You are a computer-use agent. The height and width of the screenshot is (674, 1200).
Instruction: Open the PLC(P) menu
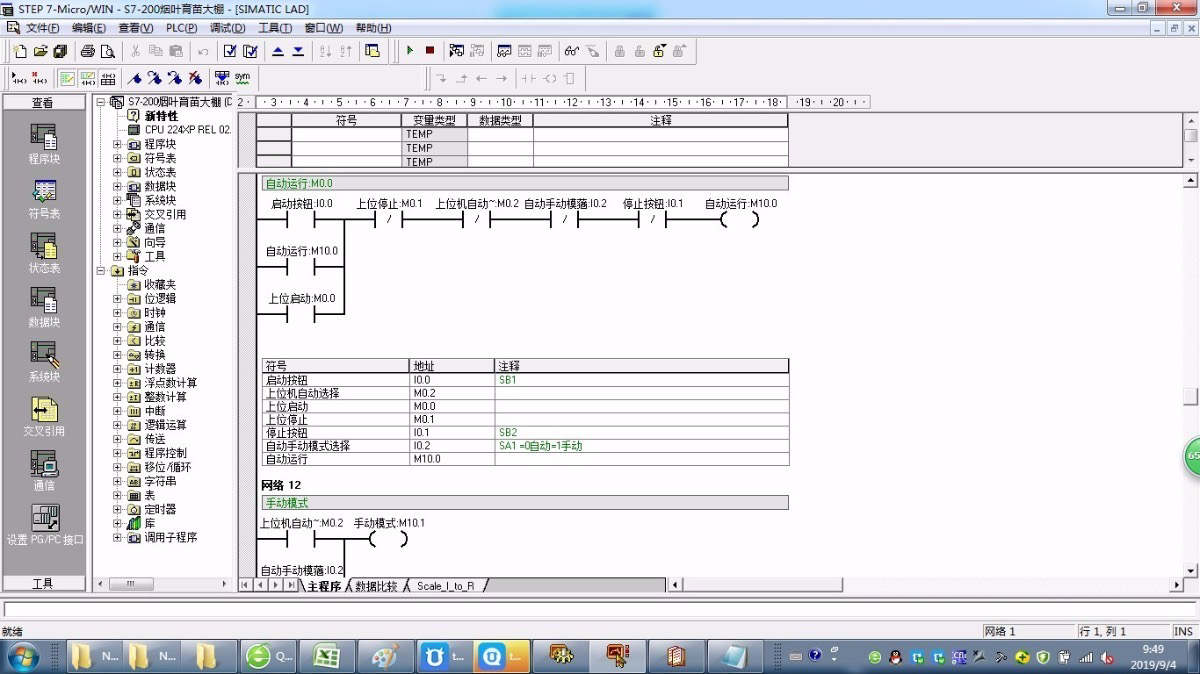coord(181,28)
